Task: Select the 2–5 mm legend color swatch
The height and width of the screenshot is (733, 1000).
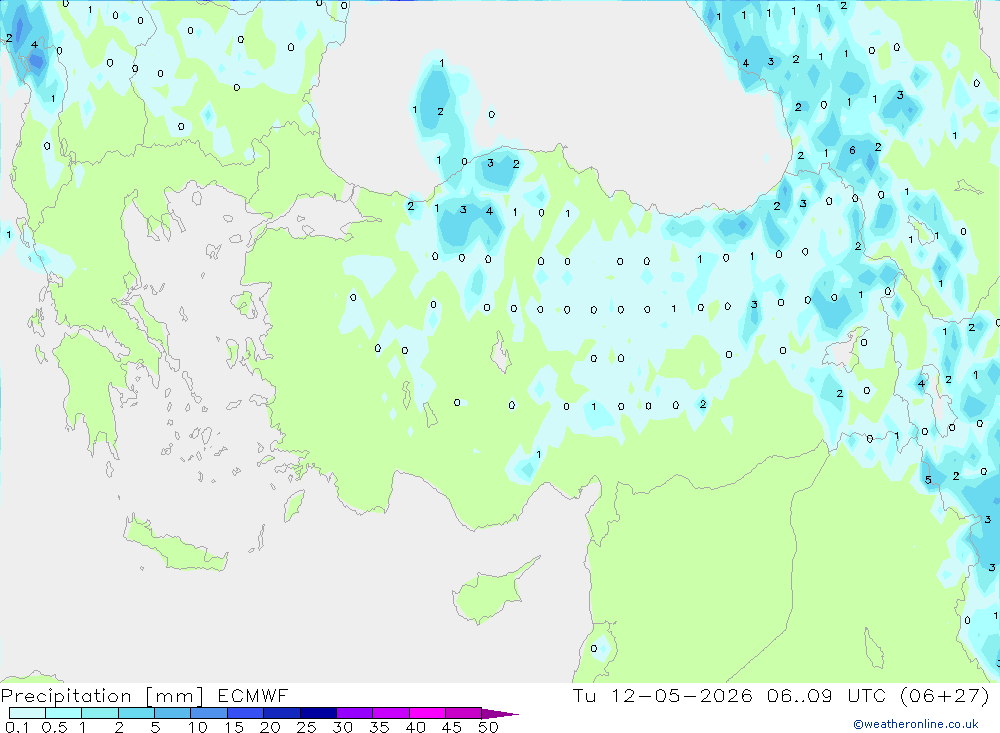Action: click(x=136, y=713)
